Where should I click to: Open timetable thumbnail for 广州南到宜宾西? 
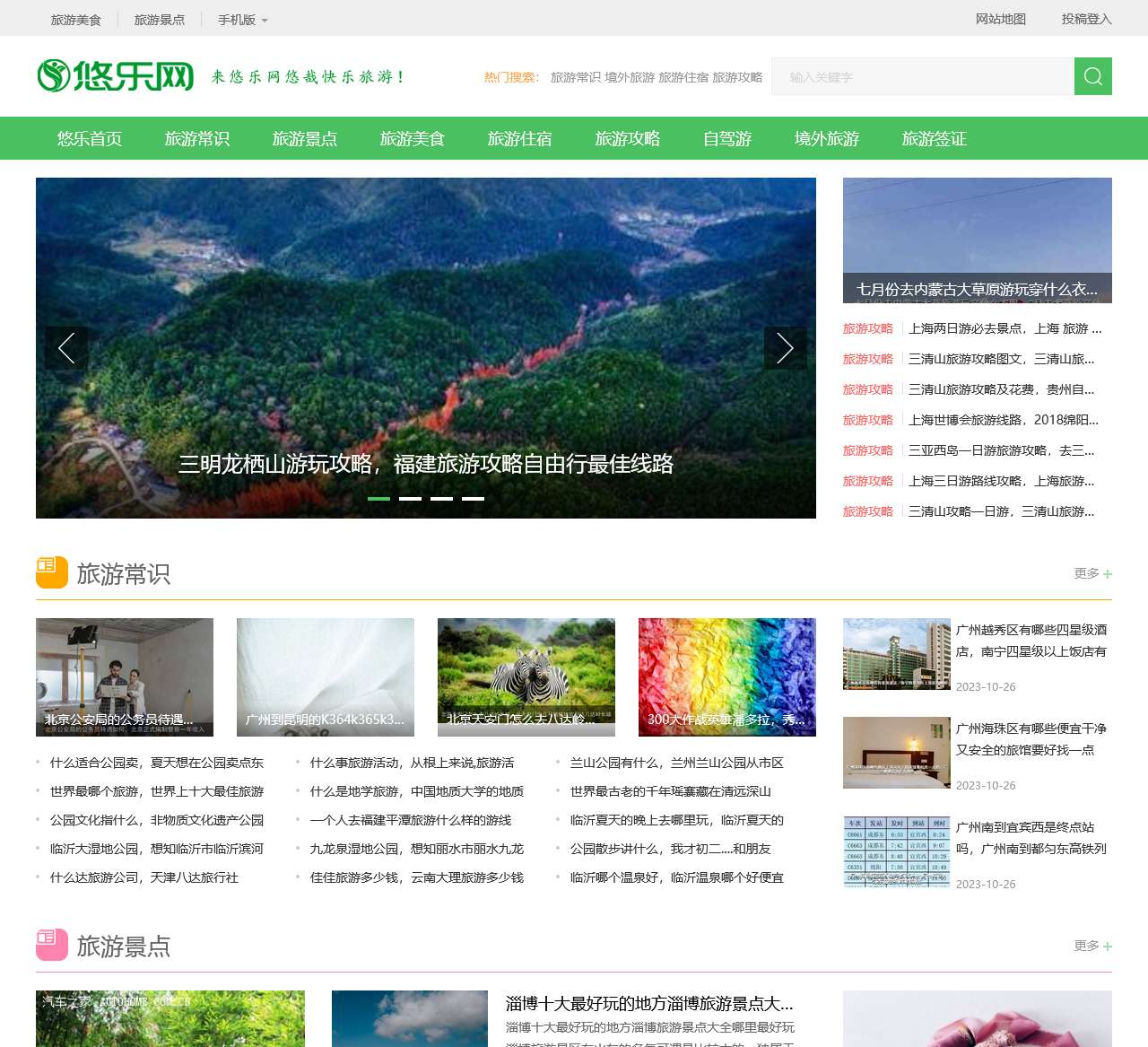(x=897, y=851)
